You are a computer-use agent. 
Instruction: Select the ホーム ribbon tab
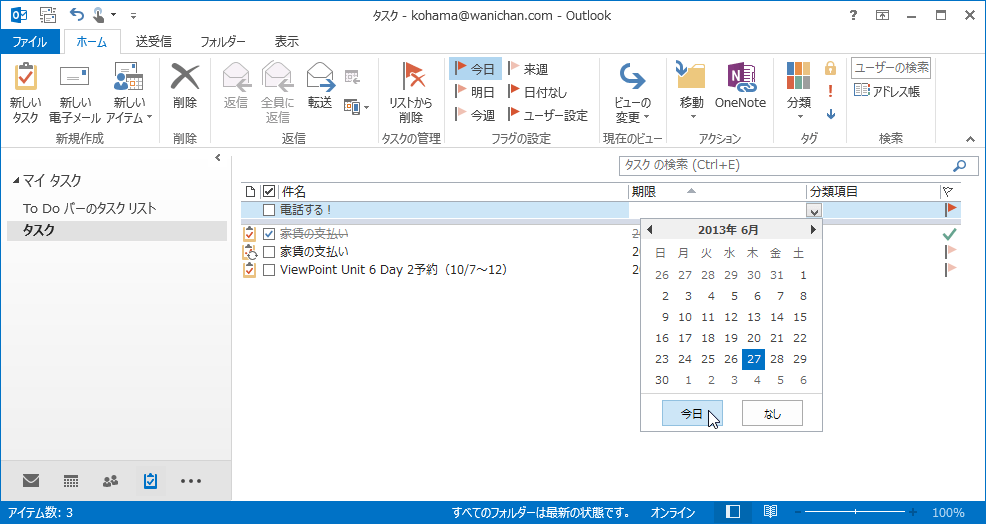(x=92, y=42)
